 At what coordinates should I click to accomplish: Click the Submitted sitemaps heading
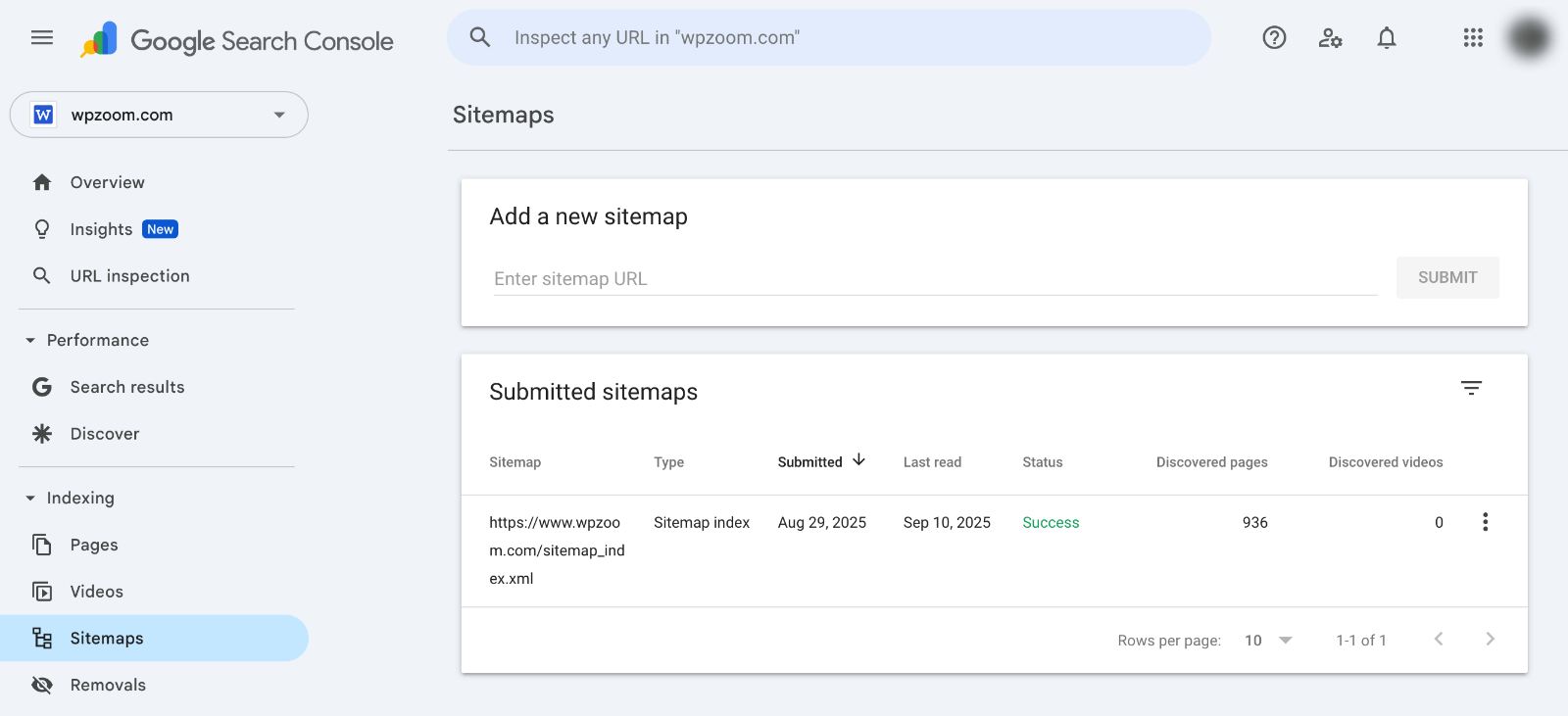click(x=594, y=392)
